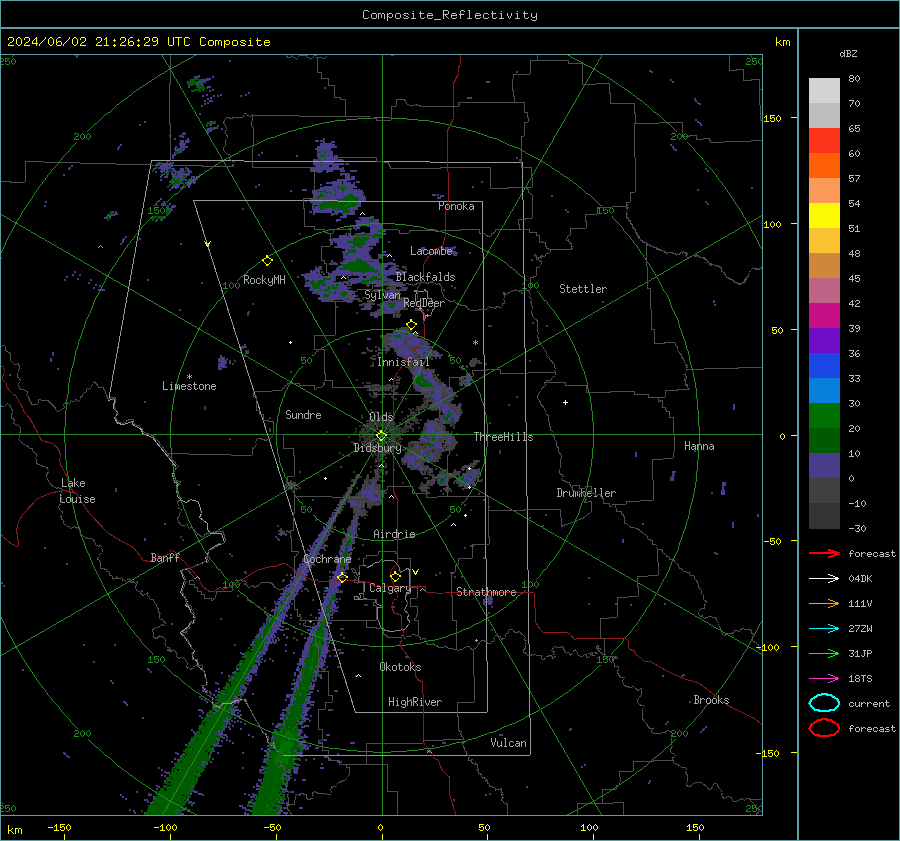
Task: Click the orange 111V arrow icon
Action: click(x=824, y=603)
